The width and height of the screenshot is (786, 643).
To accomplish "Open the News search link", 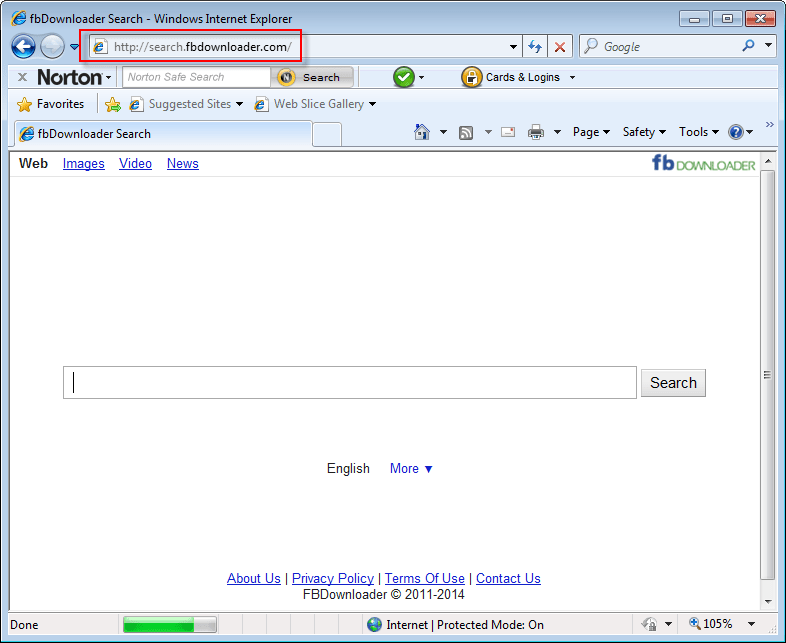I will 182,163.
